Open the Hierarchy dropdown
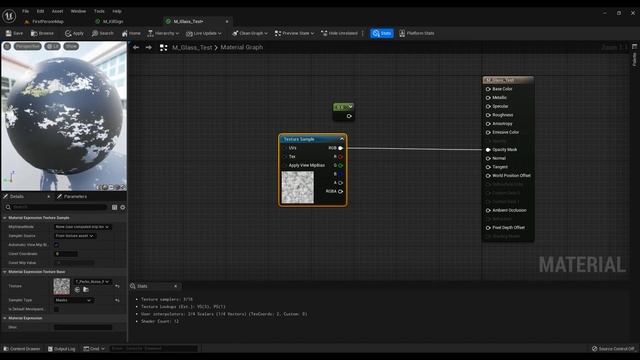Viewport: 640px width, 360px height. [163, 33]
